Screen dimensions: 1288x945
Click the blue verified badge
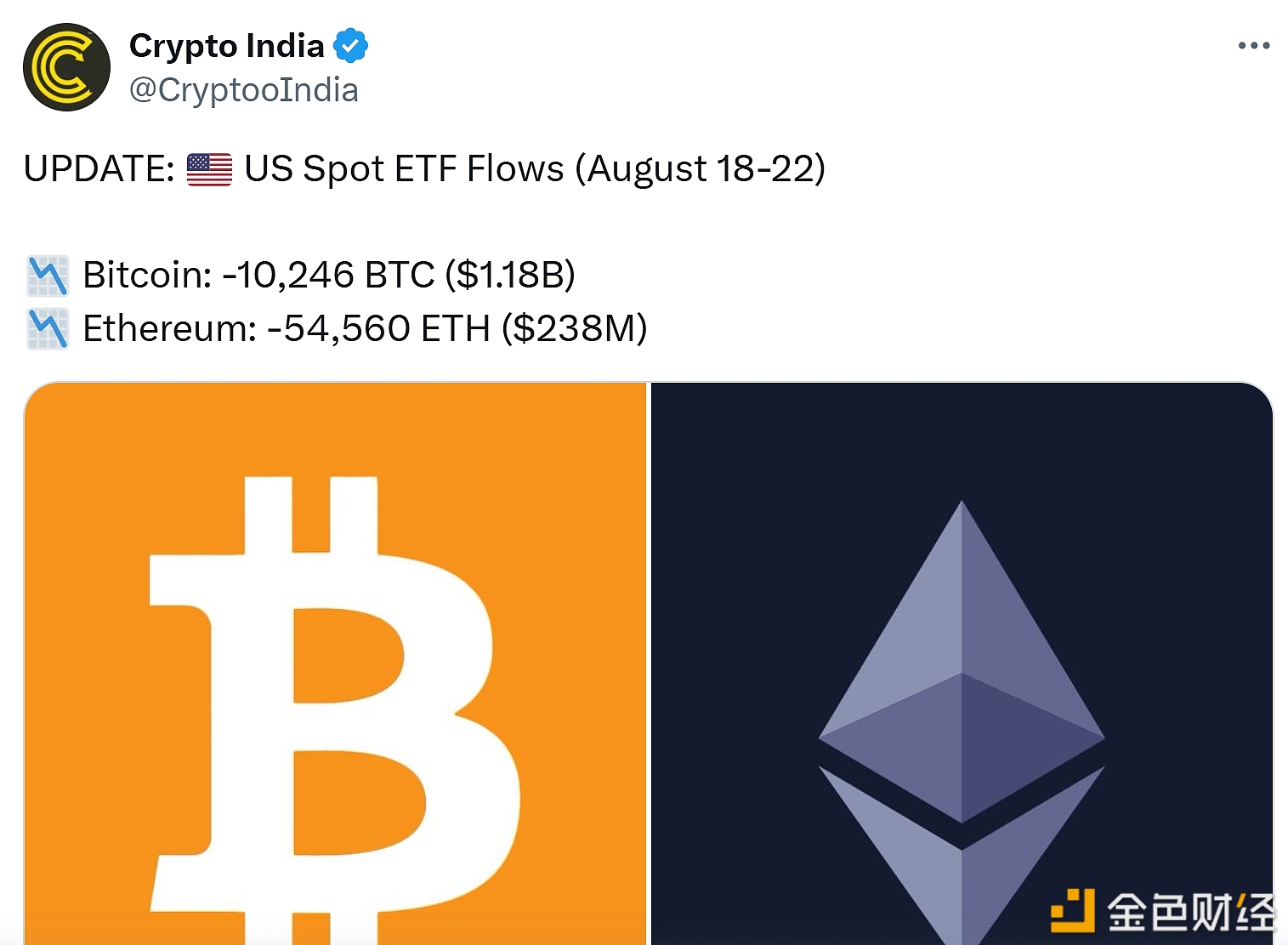tap(350, 46)
